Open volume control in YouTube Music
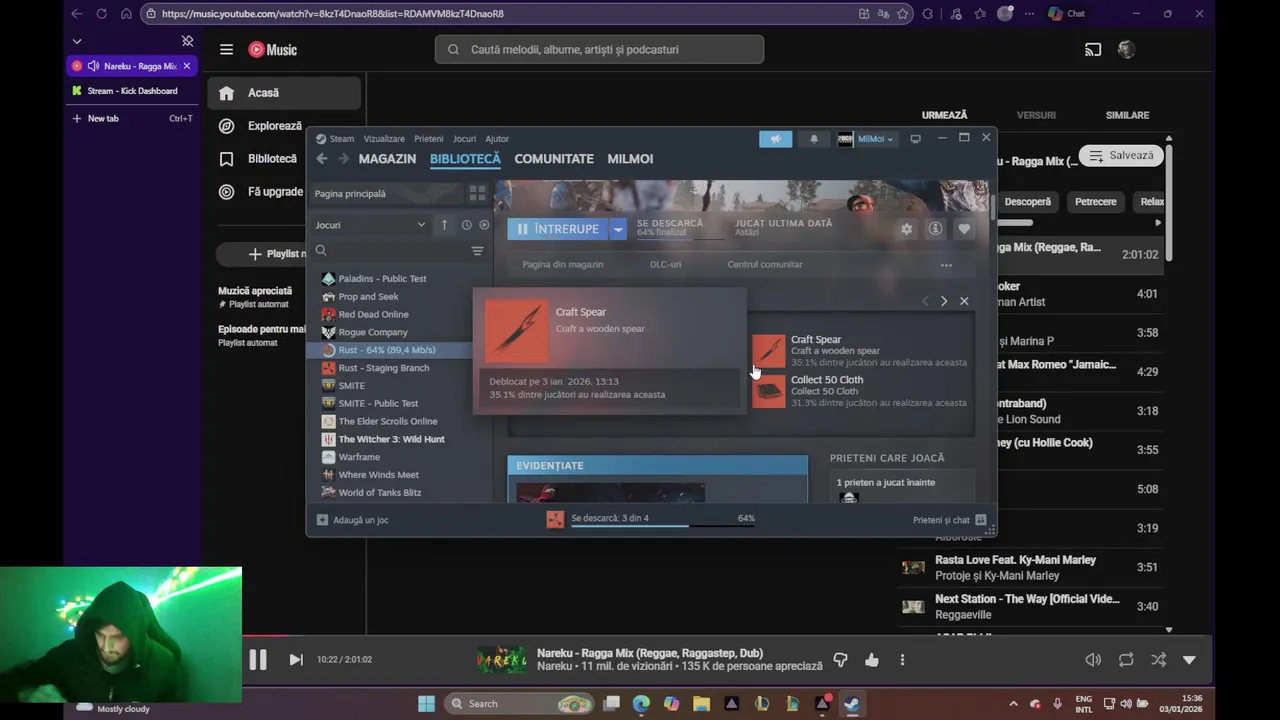 [x=1093, y=660]
